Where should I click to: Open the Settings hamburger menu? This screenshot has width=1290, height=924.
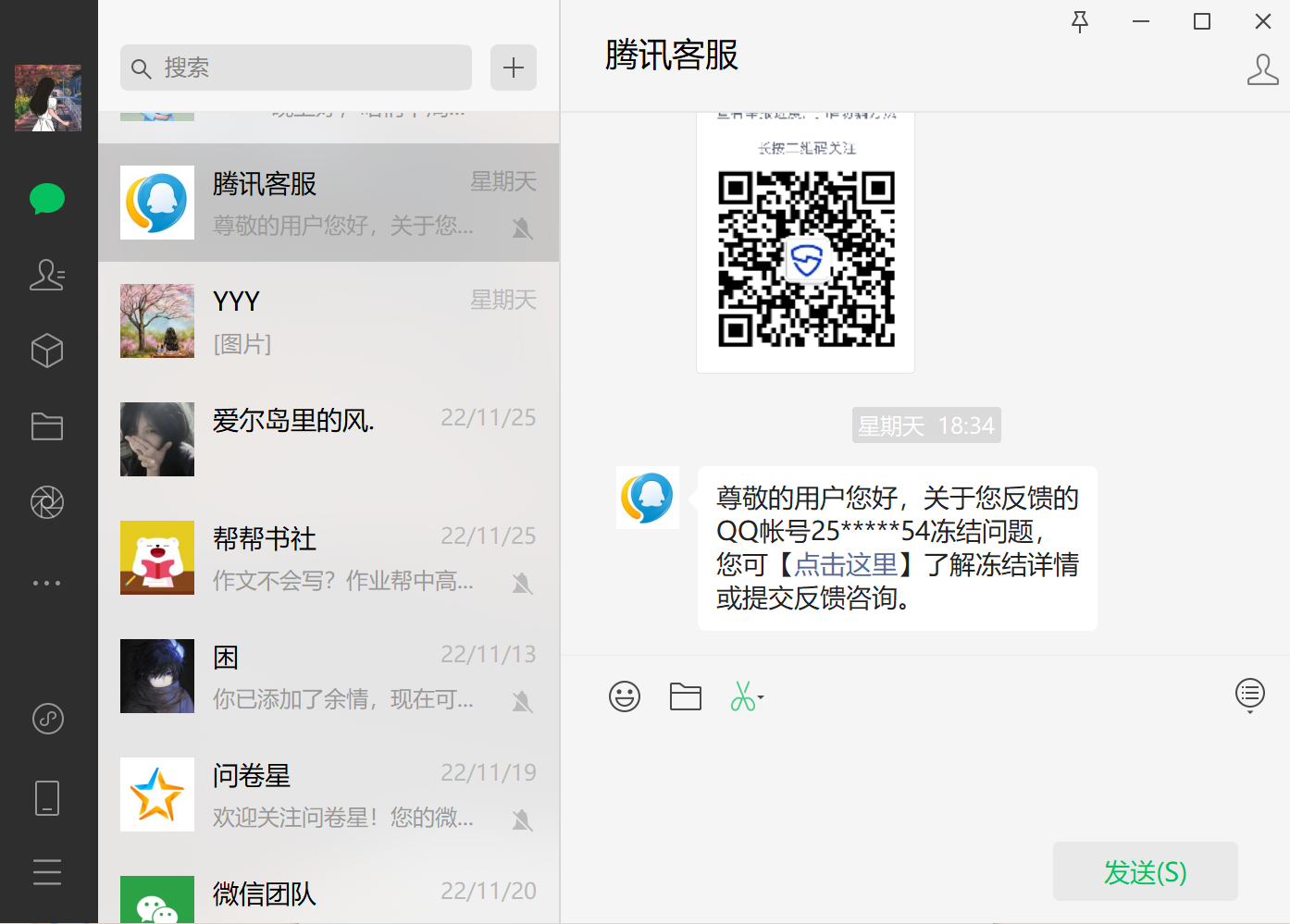click(47, 872)
